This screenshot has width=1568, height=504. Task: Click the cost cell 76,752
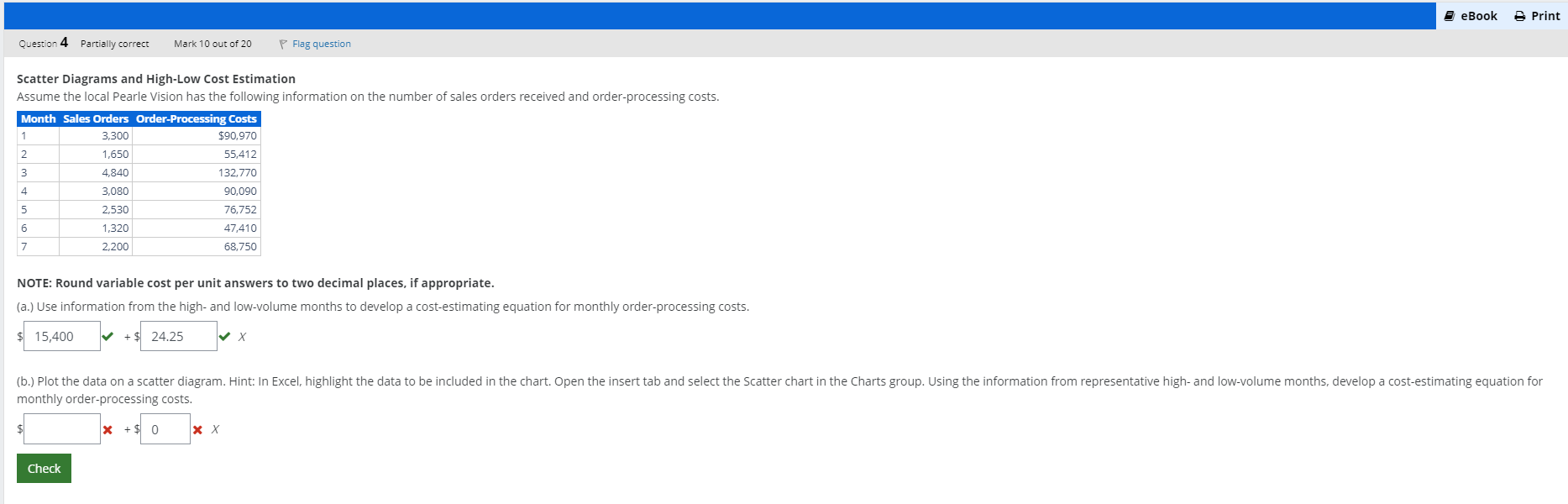(197, 210)
